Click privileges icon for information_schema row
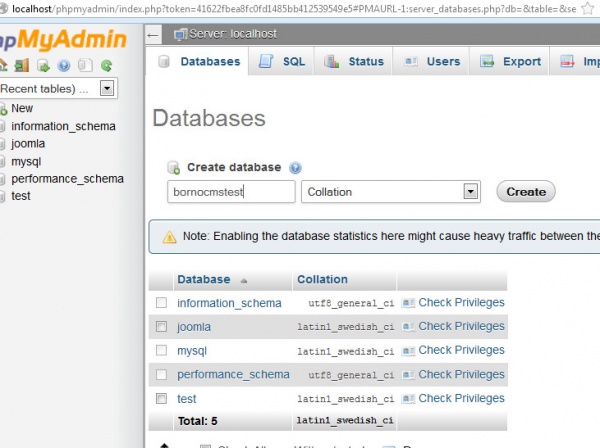600x448 pixels. click(408, 303)
